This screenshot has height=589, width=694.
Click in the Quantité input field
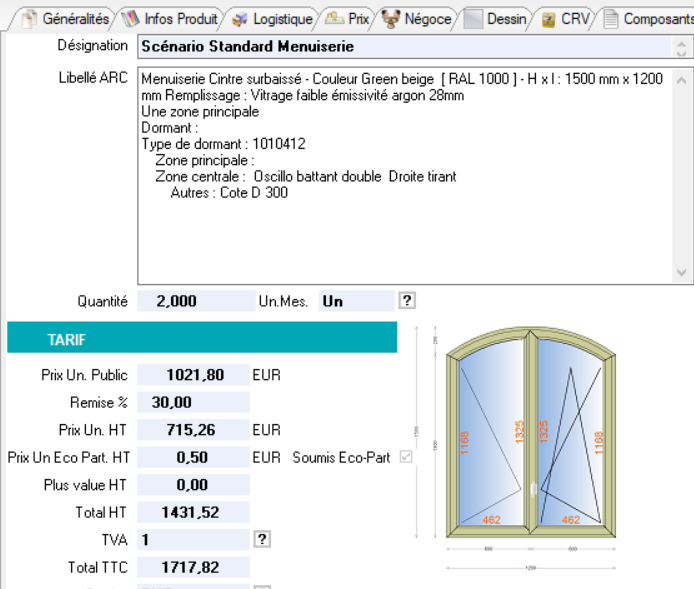coord(196,301)
